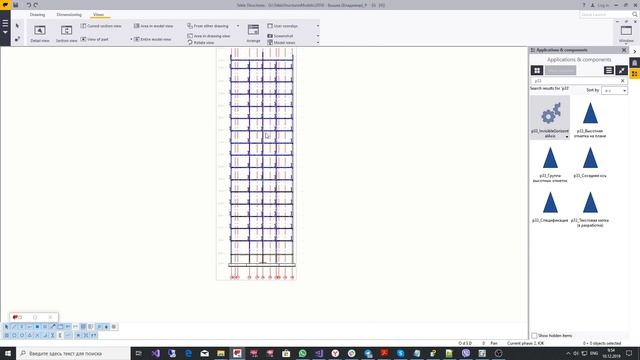This screenshot has width=640, height=360.
Task: Switch to list view in components panel
Action: coord(609,70)
